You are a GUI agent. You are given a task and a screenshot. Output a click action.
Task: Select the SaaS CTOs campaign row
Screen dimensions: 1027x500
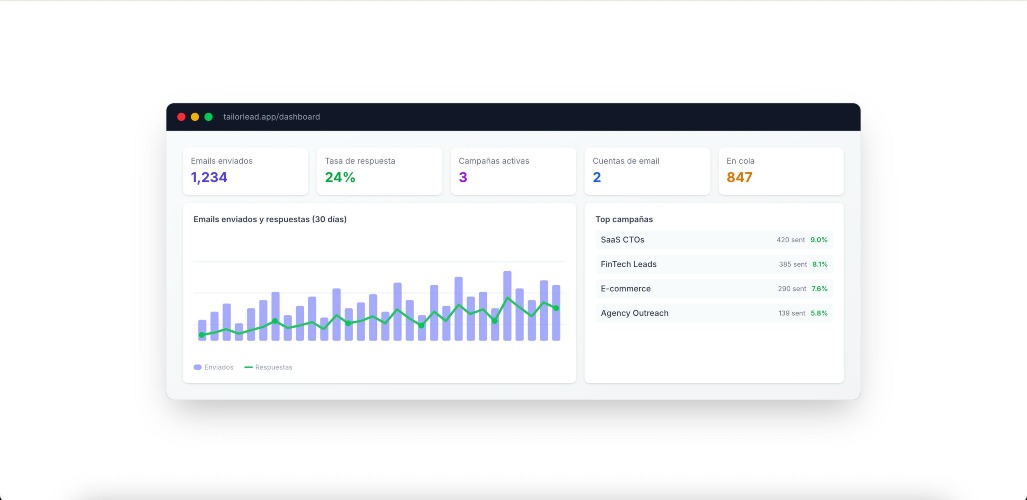click(x=713, y=240)
